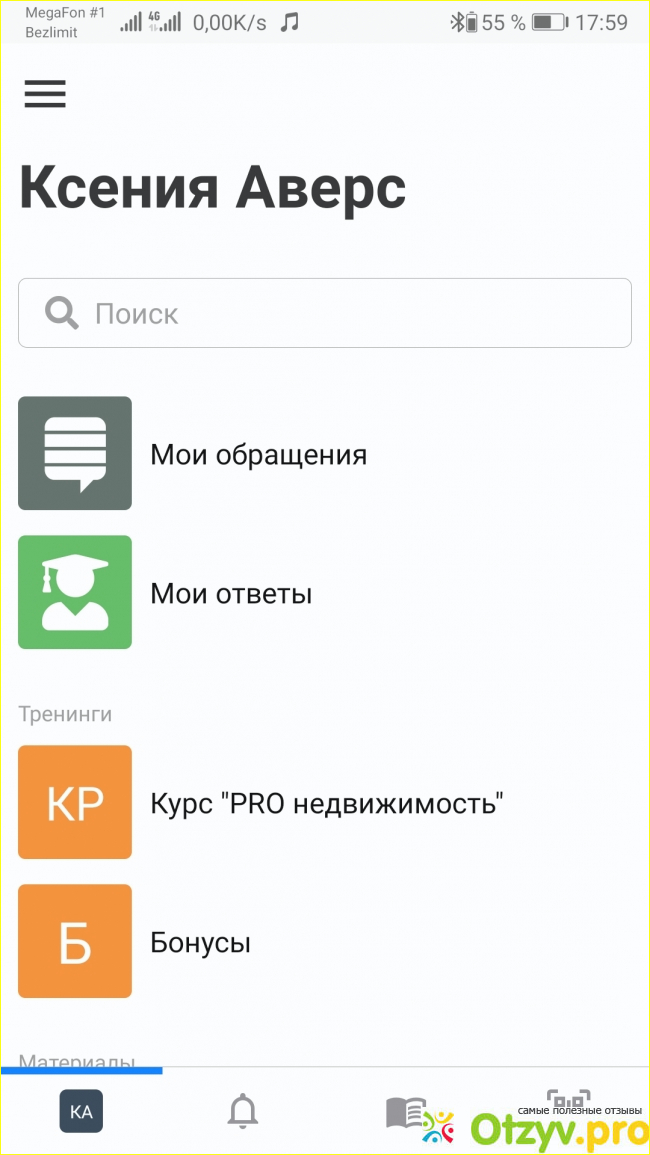The width and height of the screenshot is (650, 1155).
Task: Open notifications via the bell icon
Action: 242,1111
